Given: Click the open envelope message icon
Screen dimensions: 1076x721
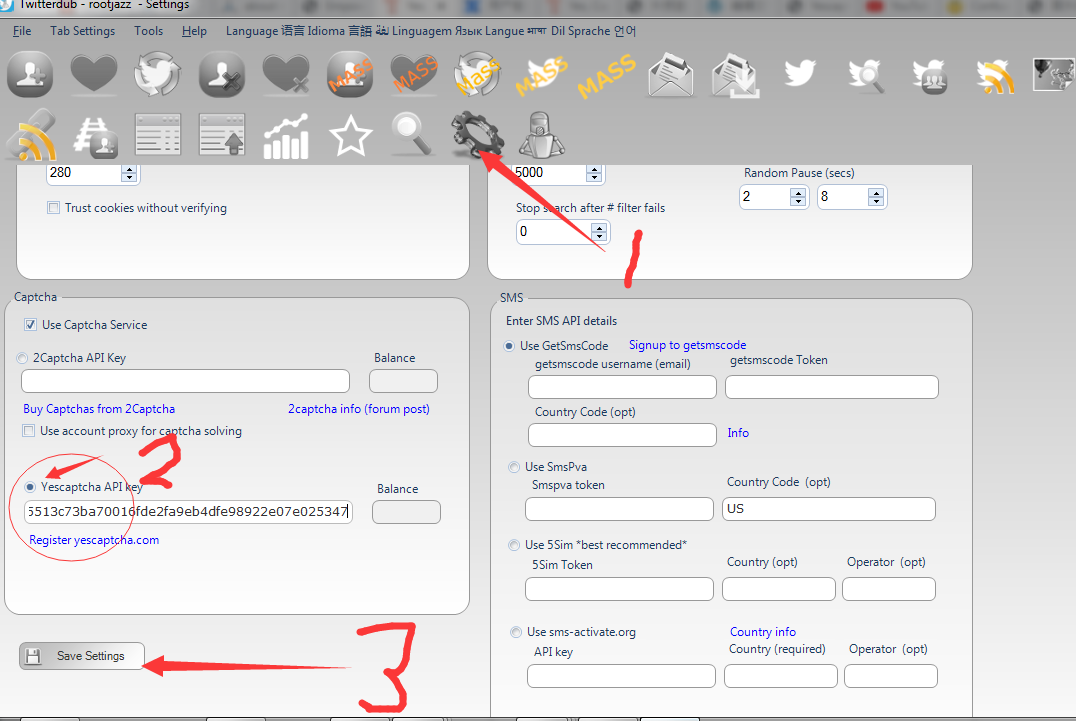Looking at the screenshot, I should 670,75.
